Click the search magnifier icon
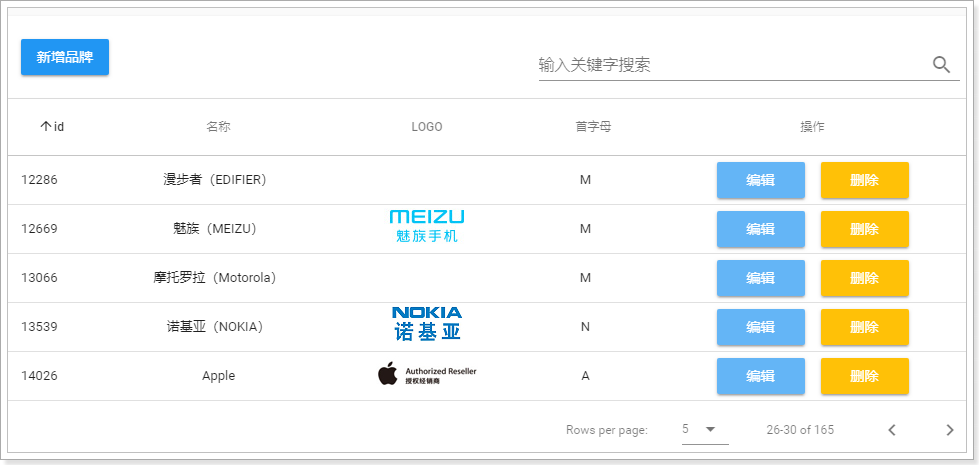Viewport: 979px width, 465px height. click(x=941, y=65)
